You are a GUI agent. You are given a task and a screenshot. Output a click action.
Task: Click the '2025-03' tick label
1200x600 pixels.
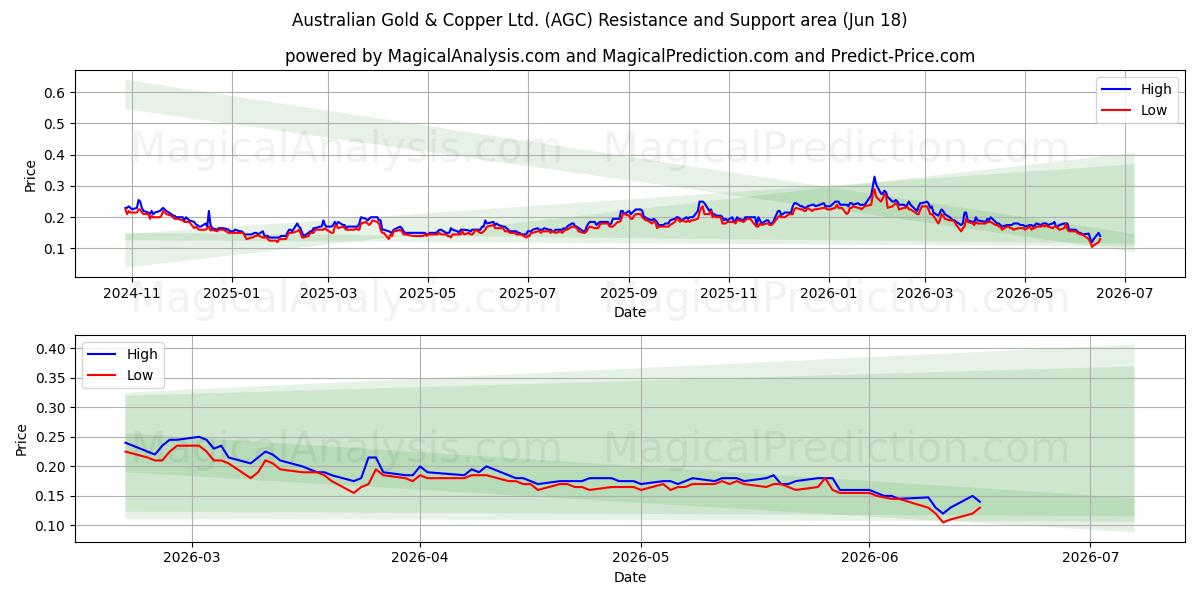coord(328,293)
